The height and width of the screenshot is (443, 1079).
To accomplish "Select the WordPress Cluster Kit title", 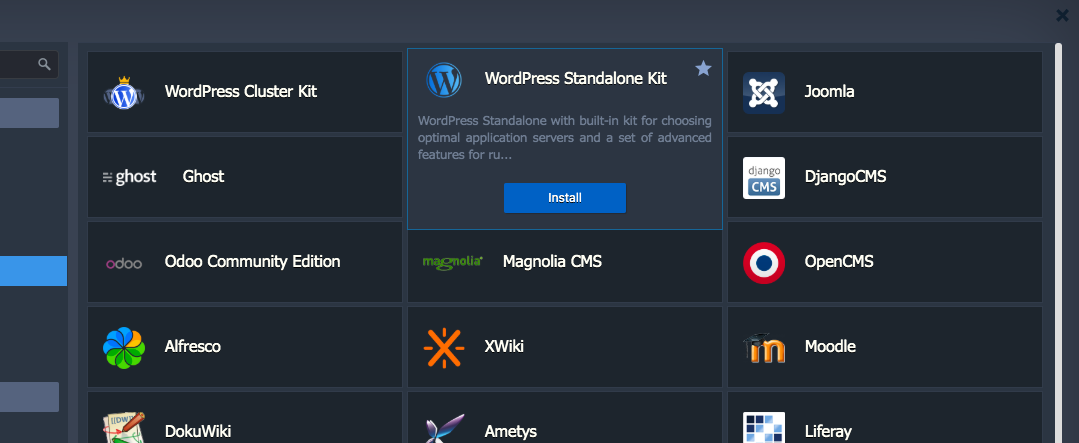I will [x=241, y=91].
